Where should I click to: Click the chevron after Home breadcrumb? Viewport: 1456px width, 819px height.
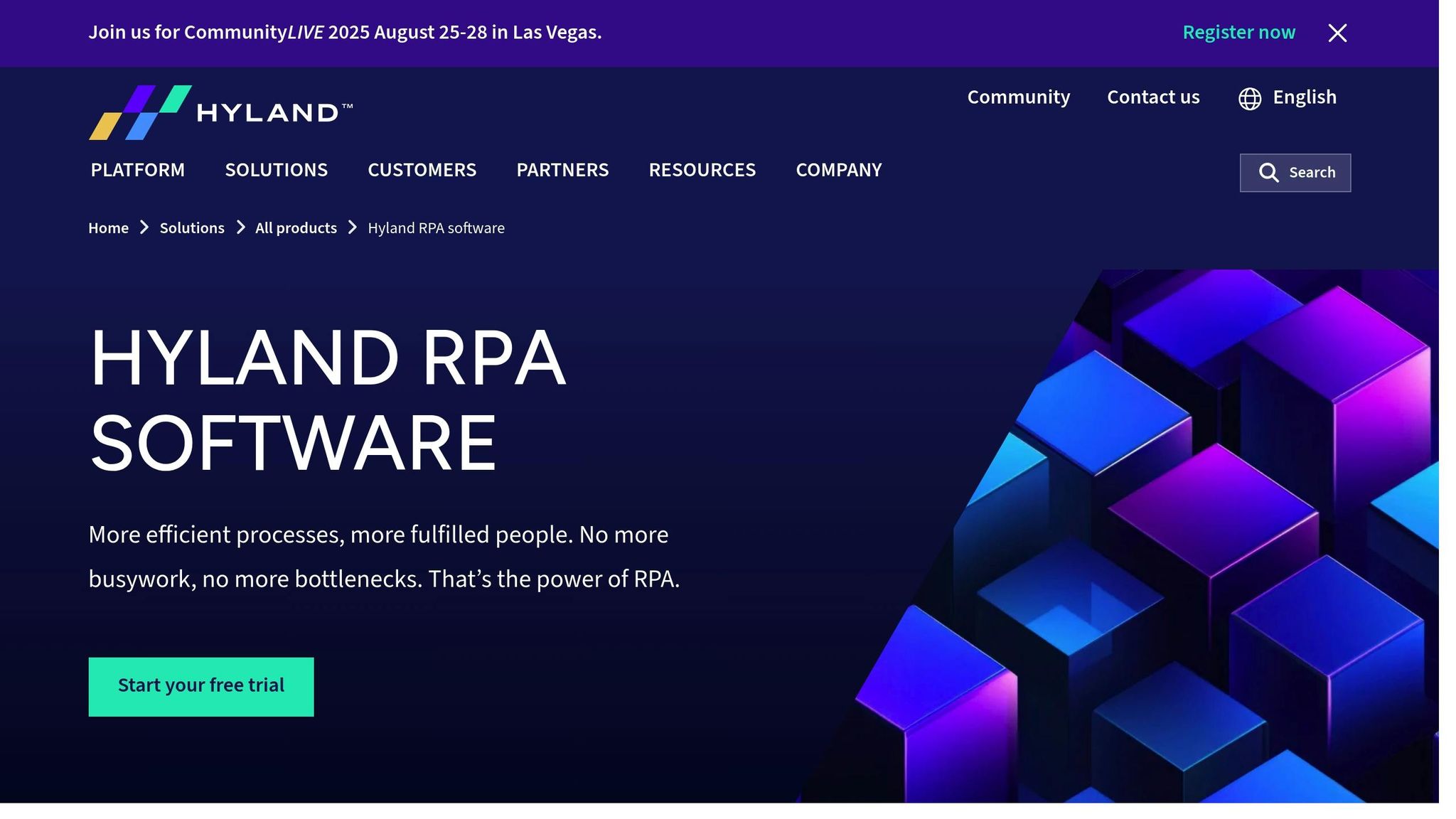tap(144, 227)
